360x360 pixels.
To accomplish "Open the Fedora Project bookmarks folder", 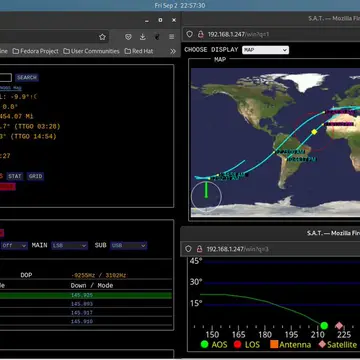I will click(x=36, y=51).
